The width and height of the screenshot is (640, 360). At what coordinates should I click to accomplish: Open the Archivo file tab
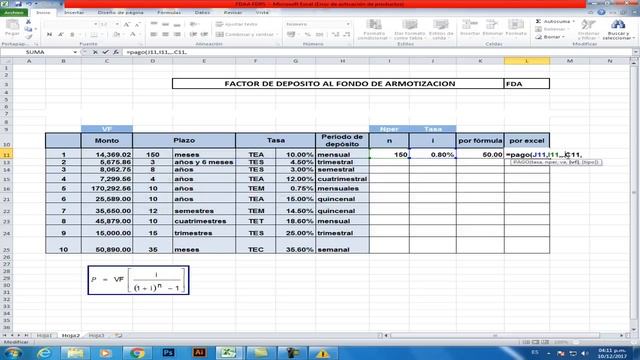14,13
